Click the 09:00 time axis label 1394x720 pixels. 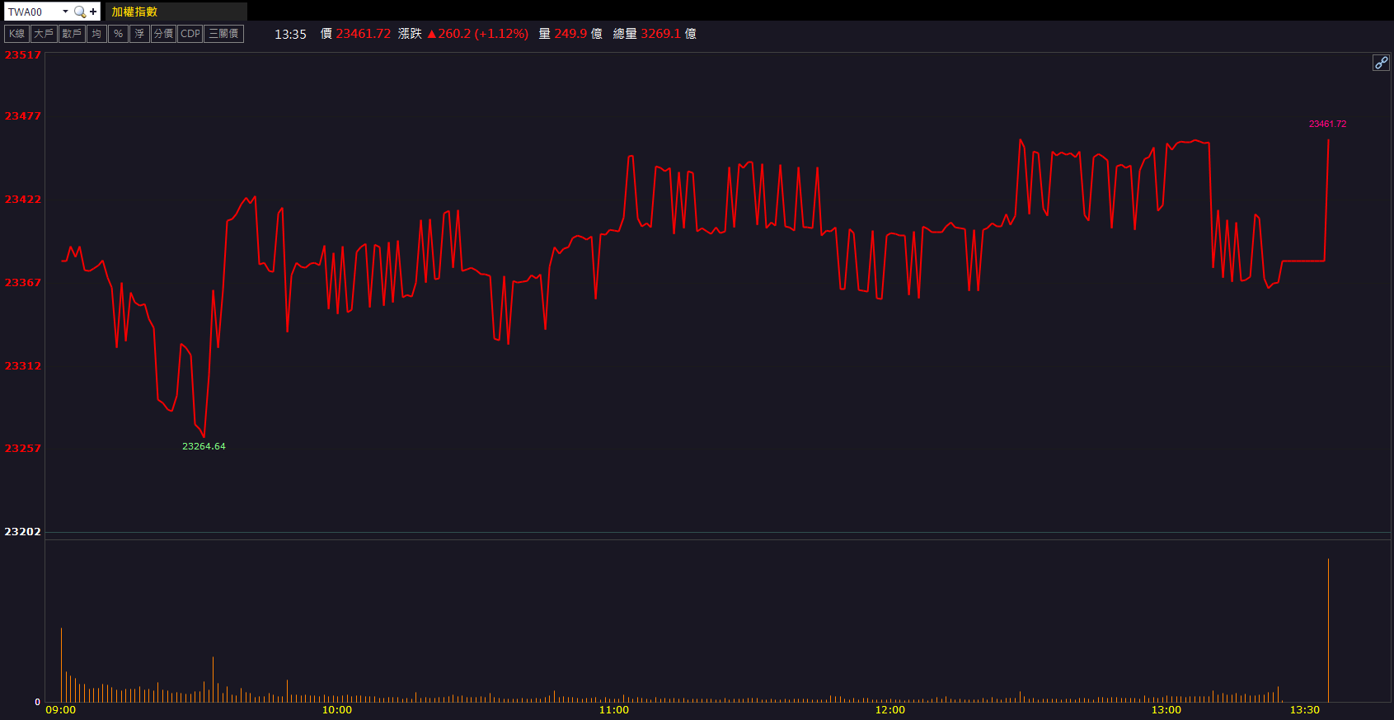click(61, 710)
